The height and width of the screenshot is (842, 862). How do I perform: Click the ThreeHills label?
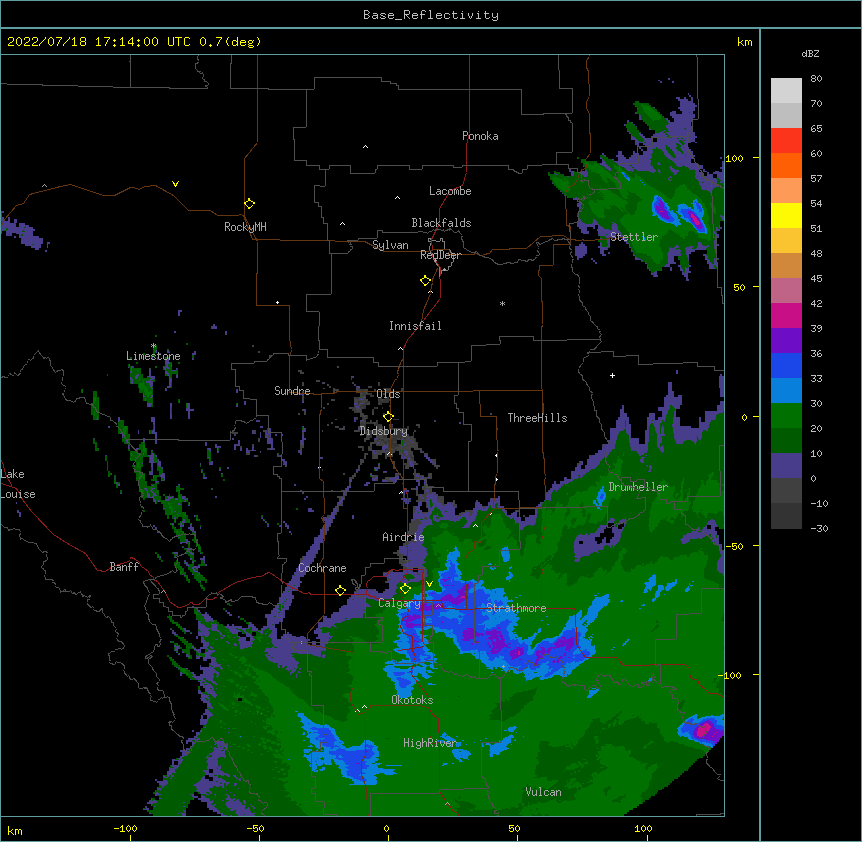point(537,418)
